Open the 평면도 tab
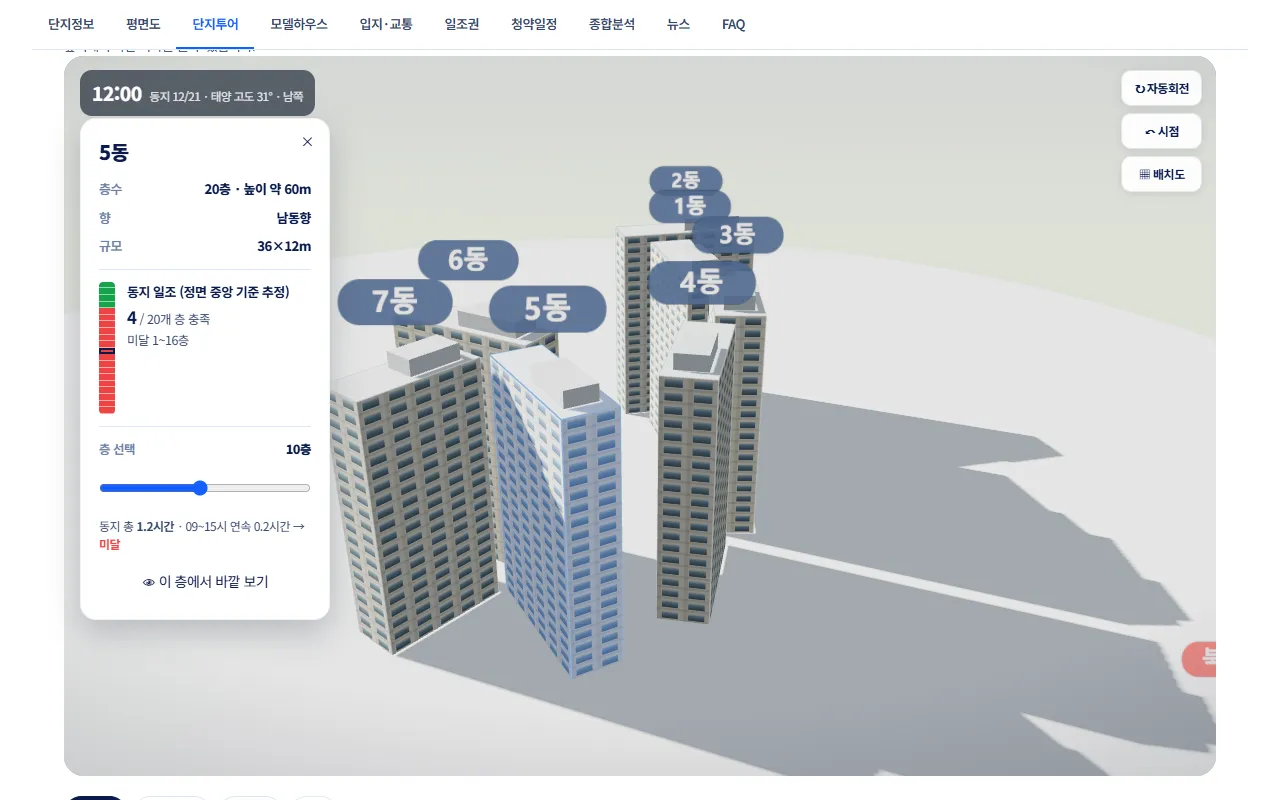Image resolution: width=1280 pixels, height=800 pixels. click(x=143, y=24)
